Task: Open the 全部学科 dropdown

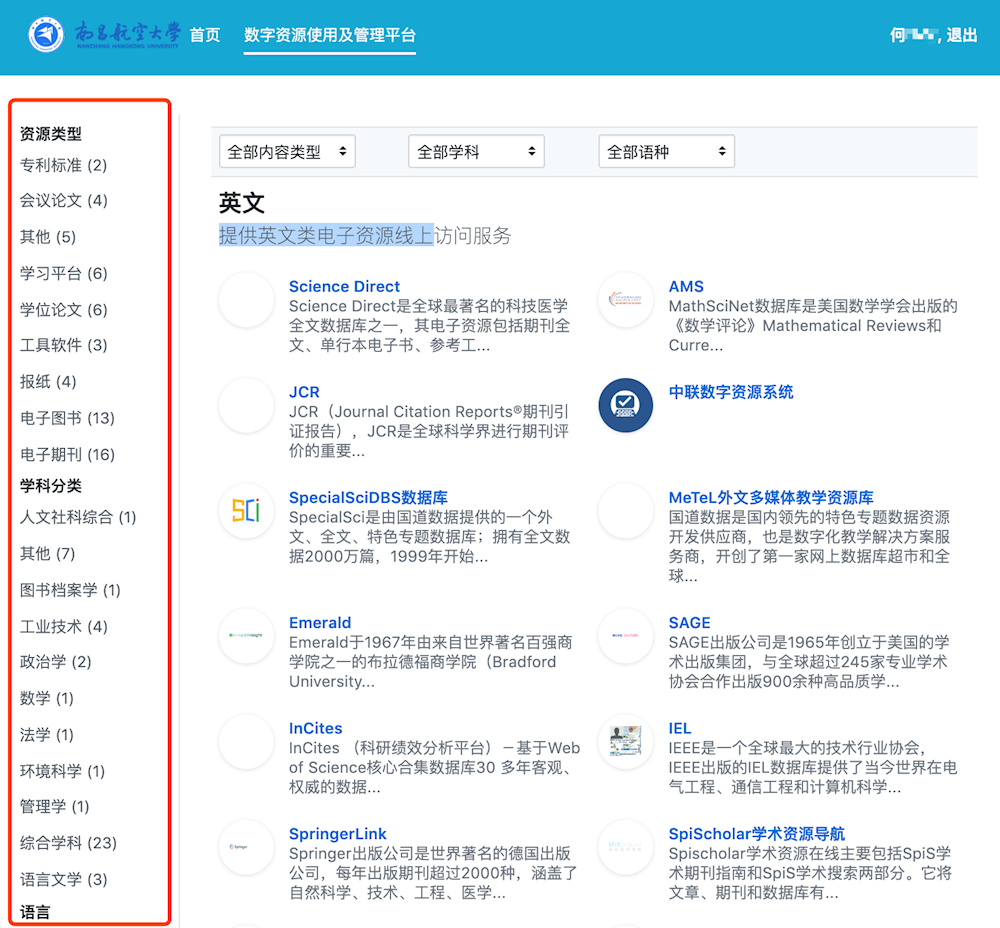Action: coord(476,151)
